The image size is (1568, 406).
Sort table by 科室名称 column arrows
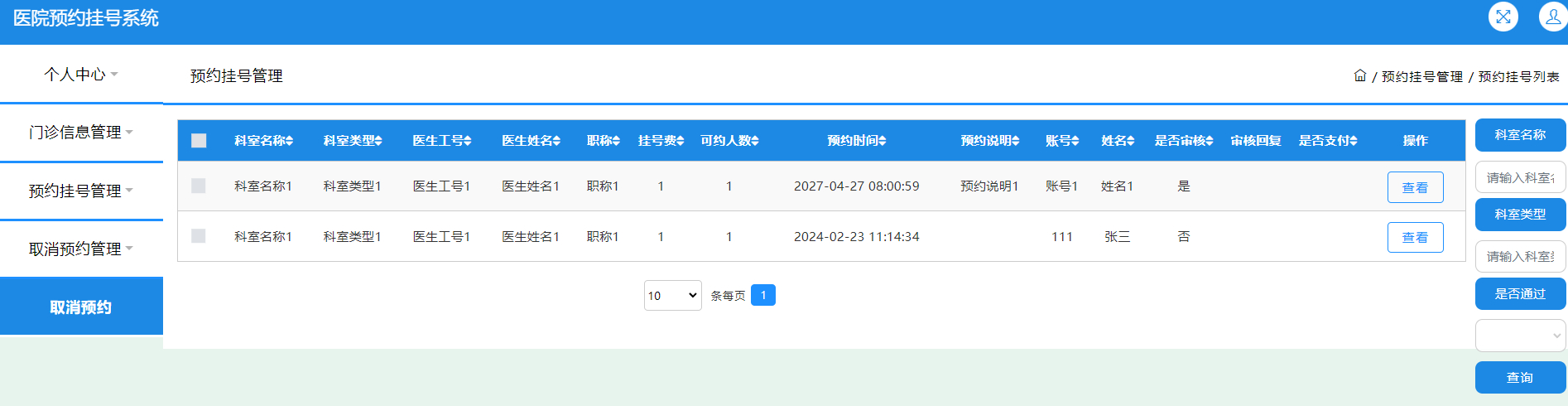click(290, 141)
